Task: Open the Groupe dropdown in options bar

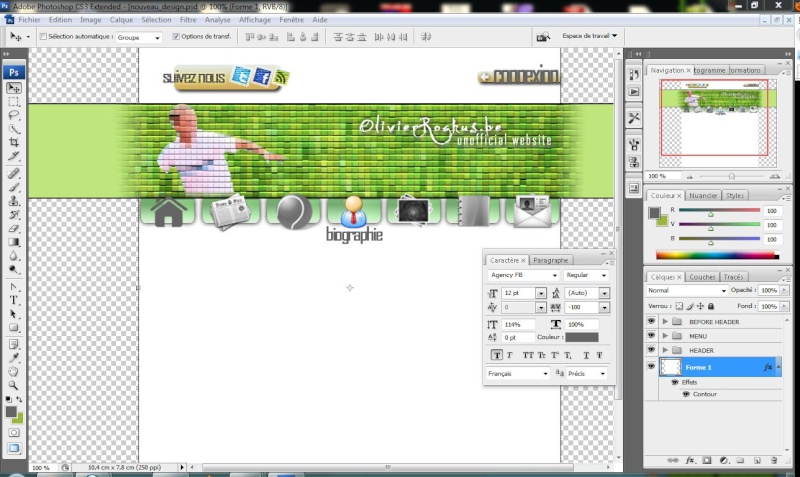Action: point(139,37)
